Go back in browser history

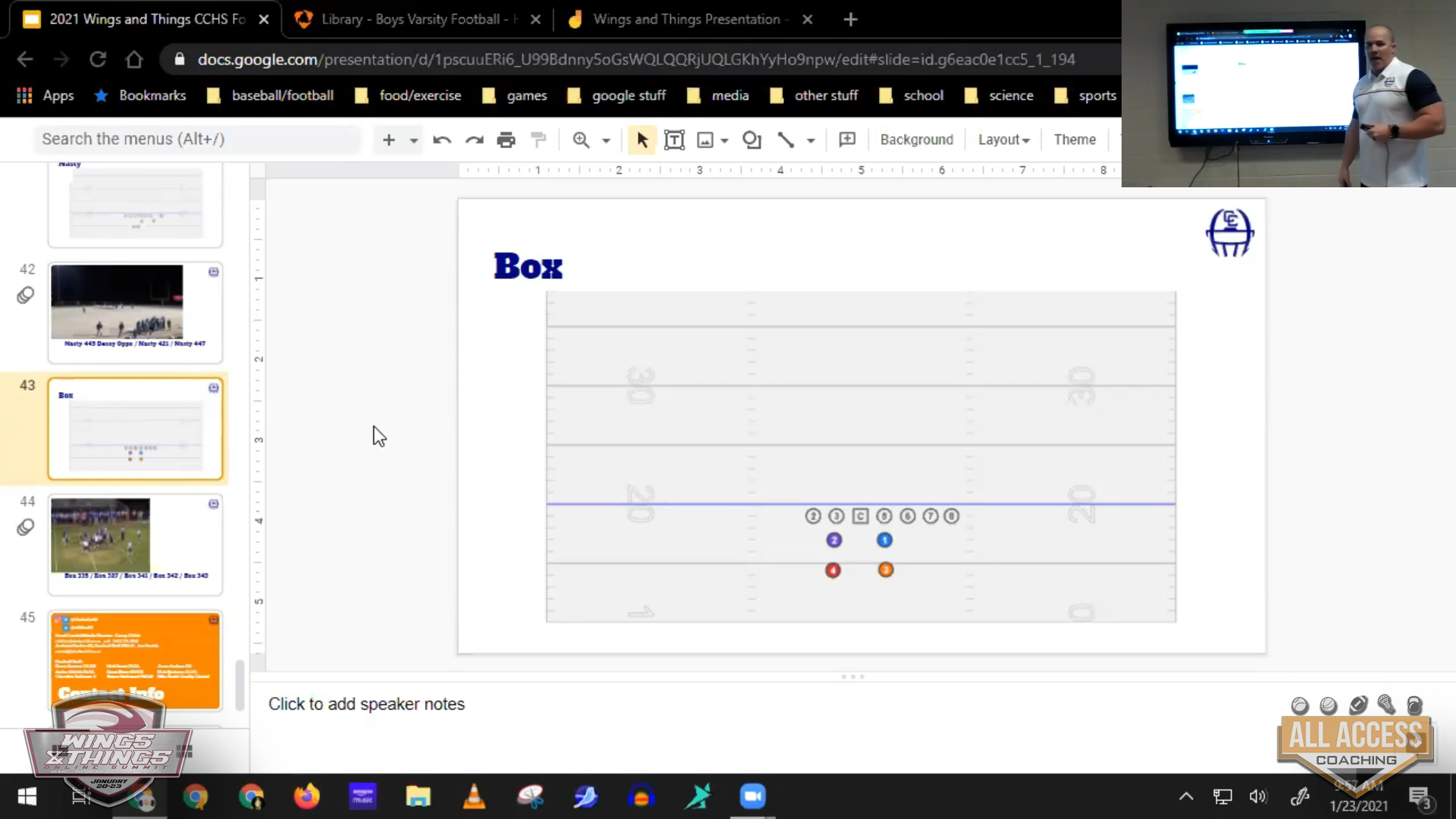pyautogui.click(x=25, y=59)
